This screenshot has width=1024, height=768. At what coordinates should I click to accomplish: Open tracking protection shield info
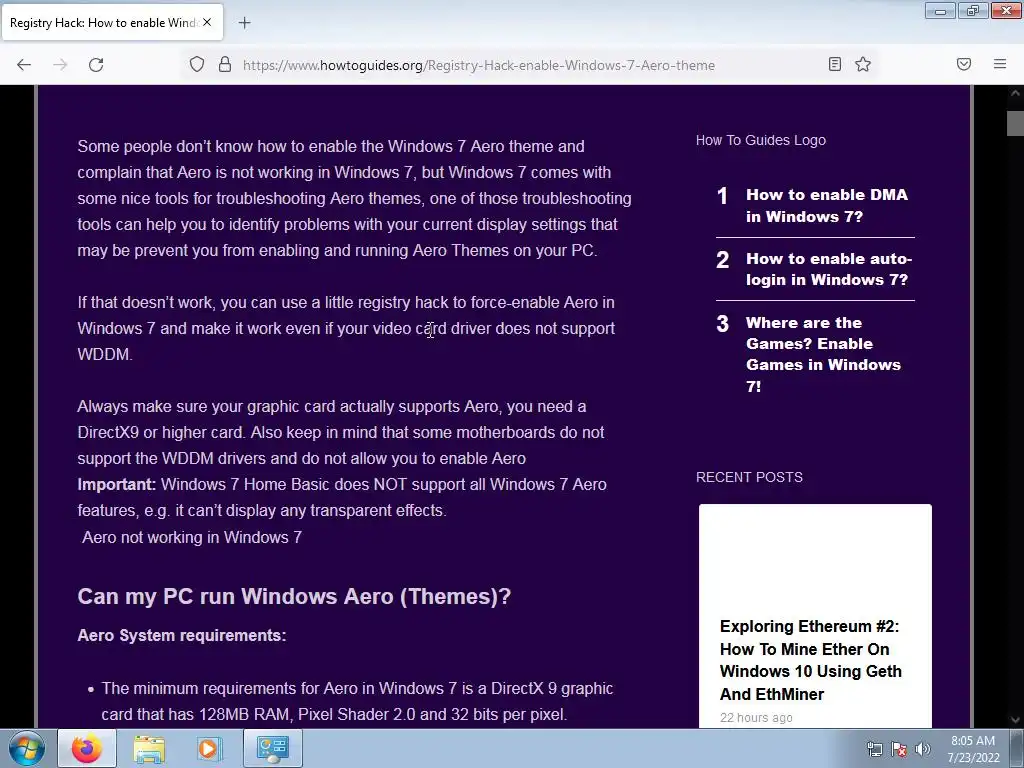[x=197, y=64]
